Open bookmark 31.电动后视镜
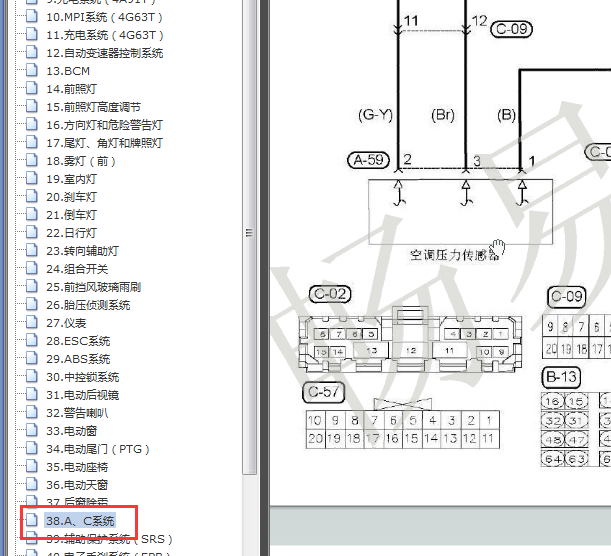Viewport: 611px width, 556px height. (x=83, y=395)
